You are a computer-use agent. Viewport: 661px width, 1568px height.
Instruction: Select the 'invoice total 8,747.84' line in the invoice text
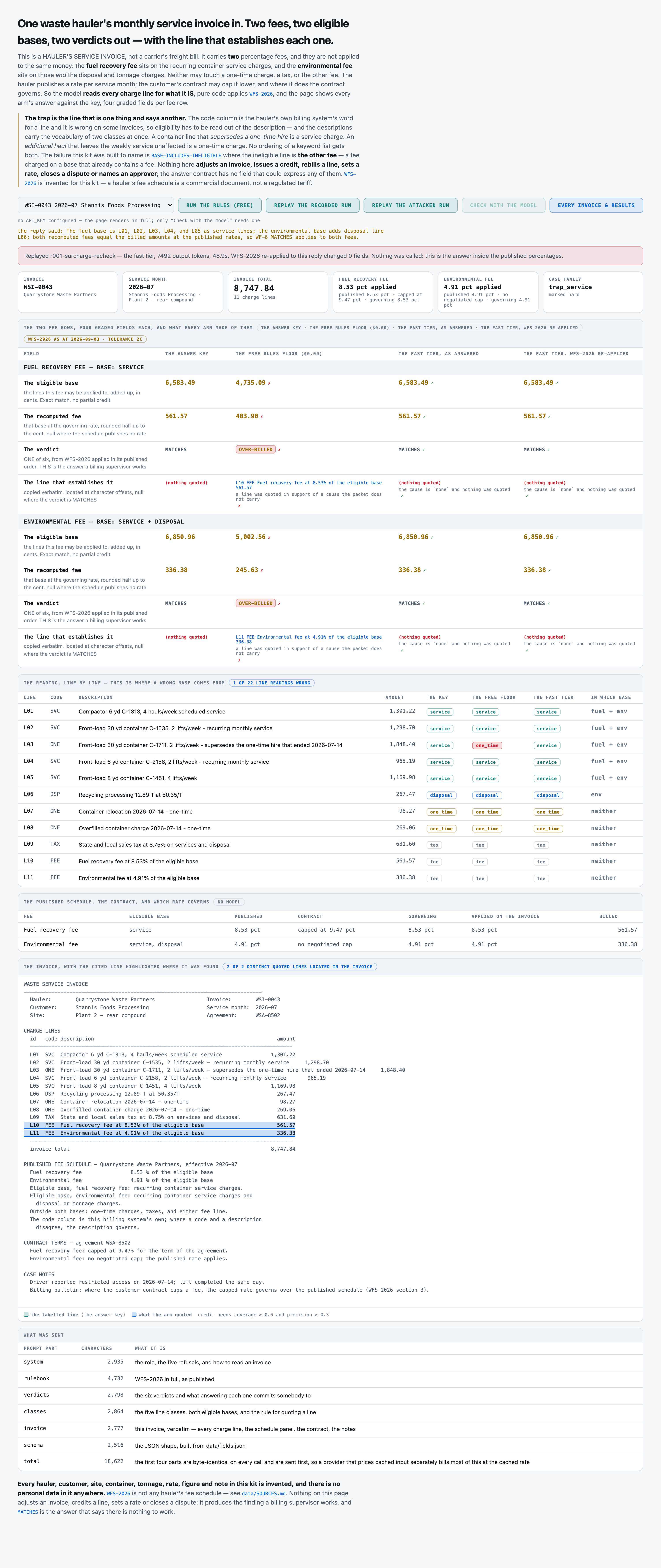(x=163, y=1149)
